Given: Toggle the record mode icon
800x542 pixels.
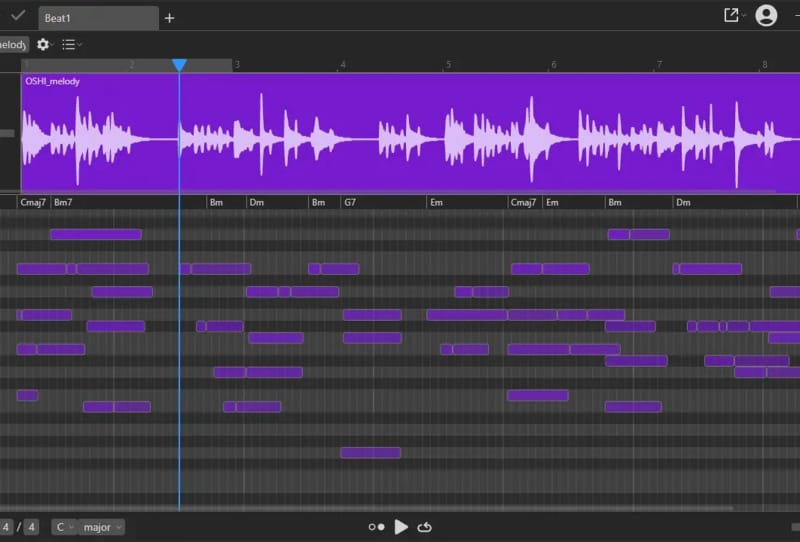Looking at the screenshot, I should [377, 527].
